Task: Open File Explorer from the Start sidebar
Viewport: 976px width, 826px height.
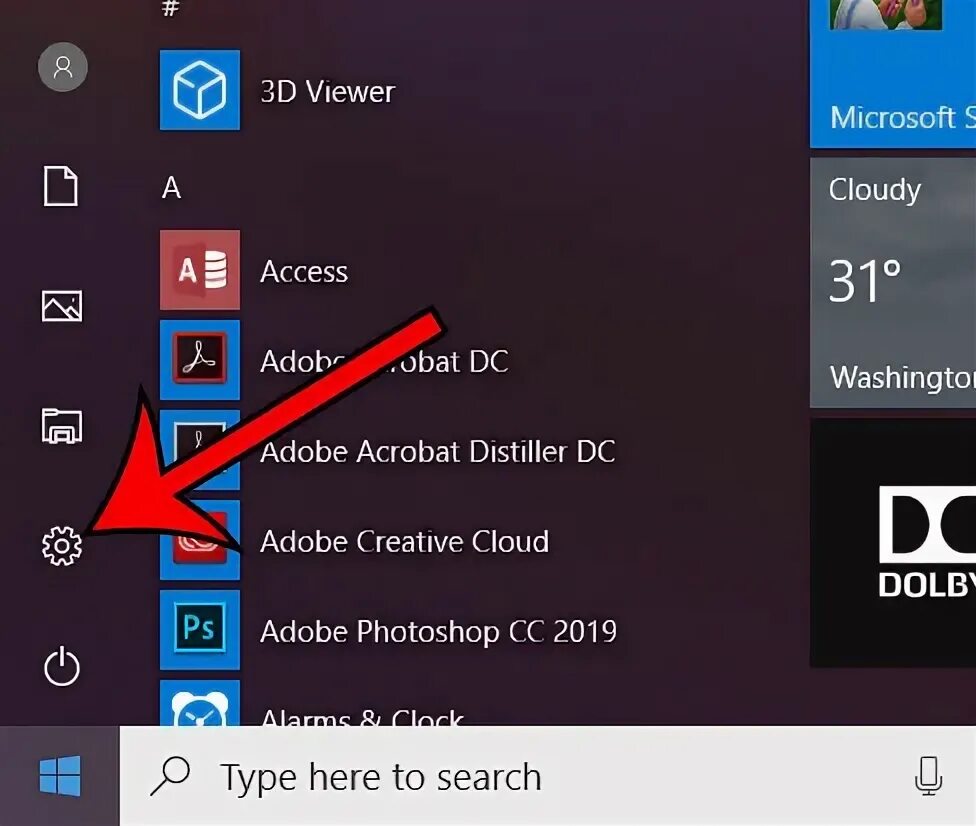Action: (62, 426)
